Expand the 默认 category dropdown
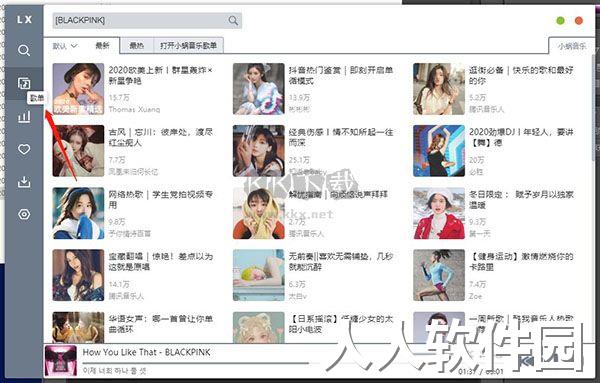 pyautogui.click(x=65, y=46)
